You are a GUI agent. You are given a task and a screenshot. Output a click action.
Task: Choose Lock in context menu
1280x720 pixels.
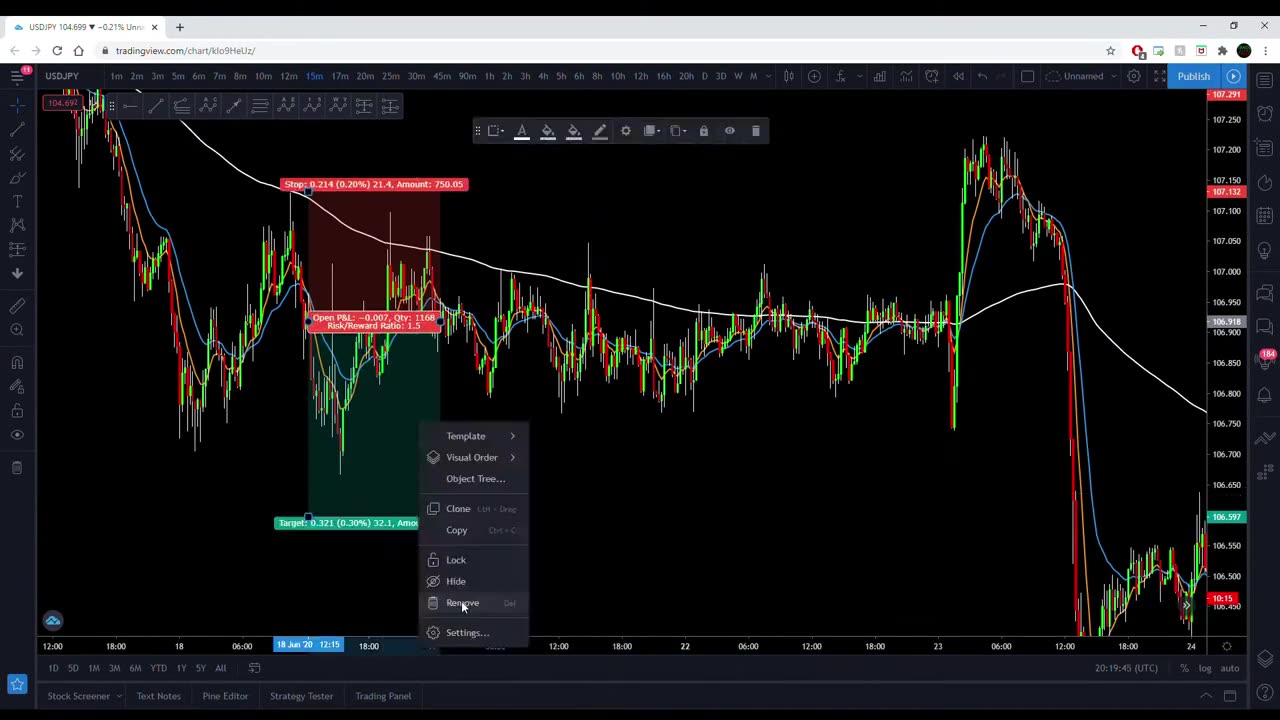coord(474,560)
